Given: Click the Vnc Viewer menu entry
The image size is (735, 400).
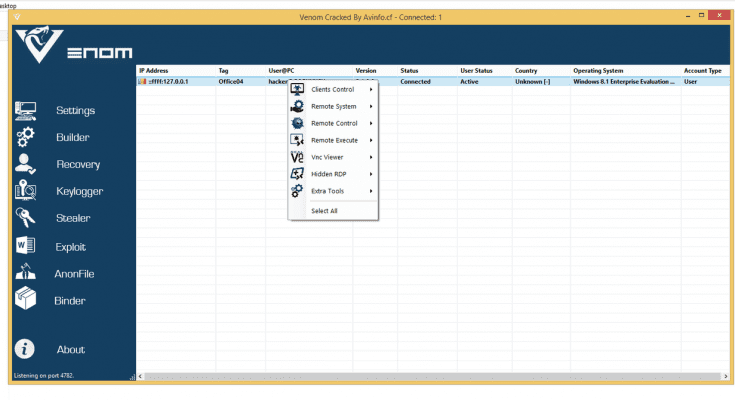Looking at the screenshot, I should point(328,157).
